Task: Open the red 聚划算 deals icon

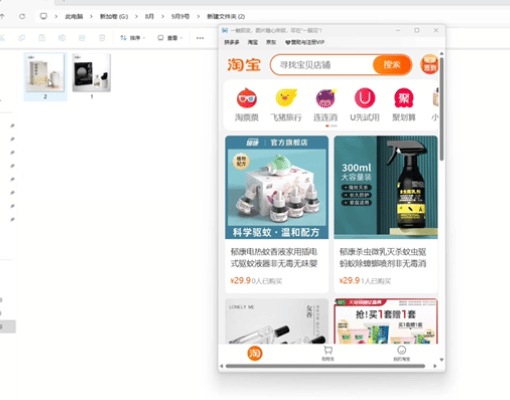Action: 404,98
